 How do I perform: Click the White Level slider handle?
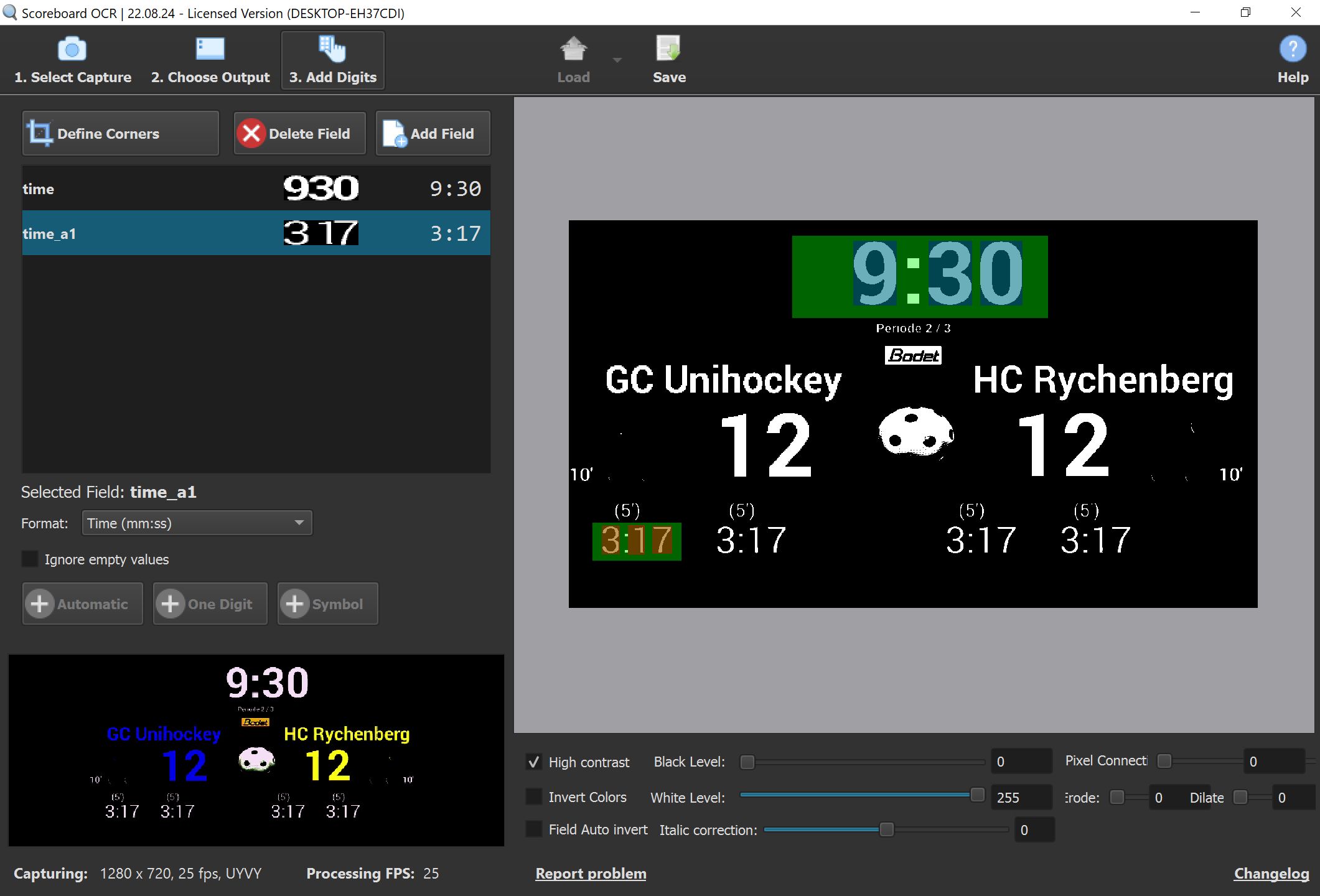pos(977,795)
